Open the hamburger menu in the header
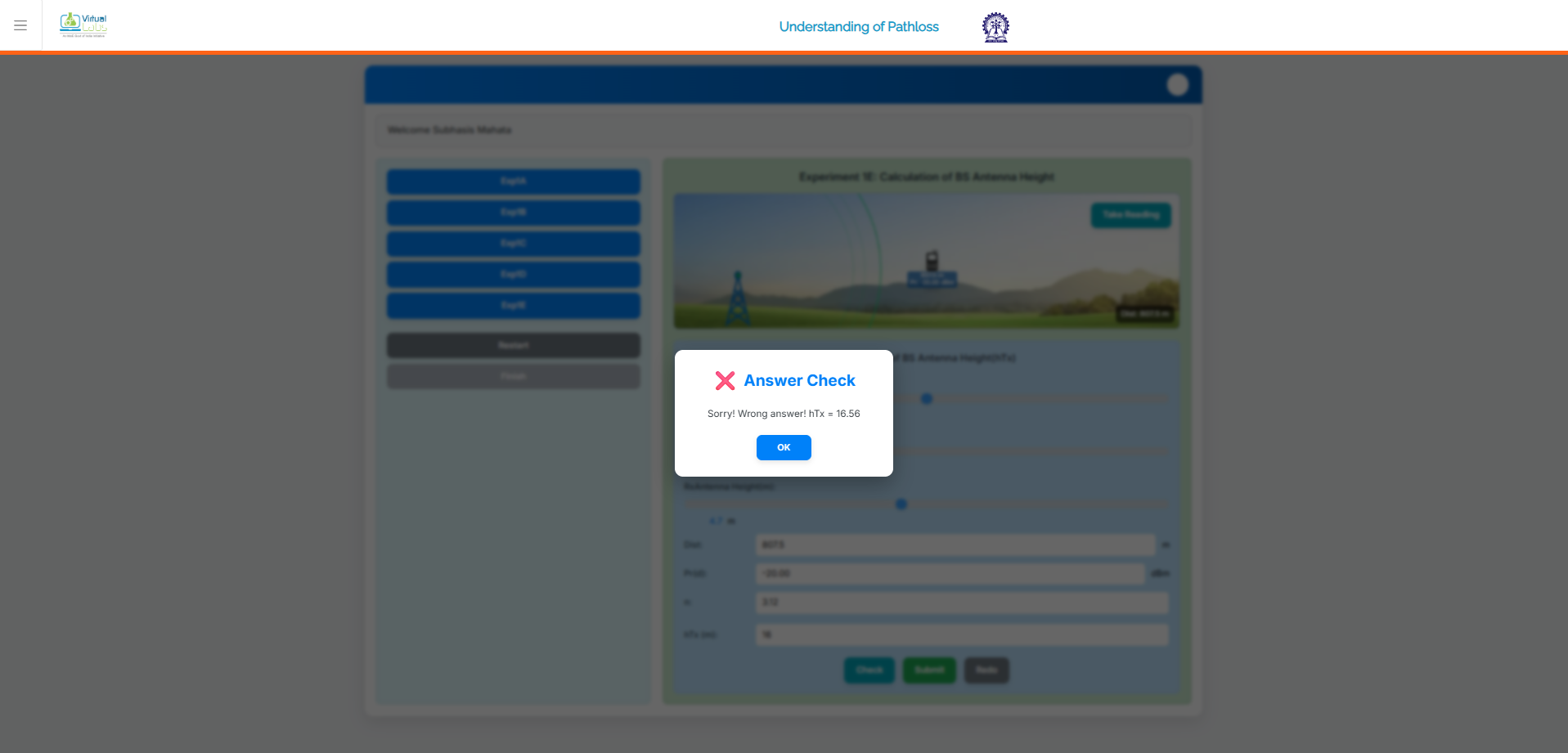The width and height of the screenshot is (1568, 753). click(x=20, y=25)
